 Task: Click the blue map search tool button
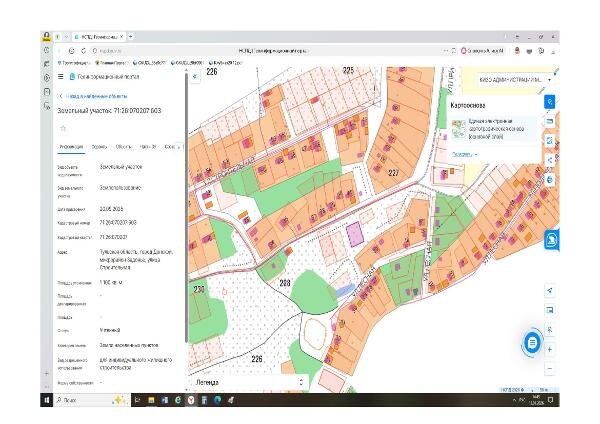point(549,102)
